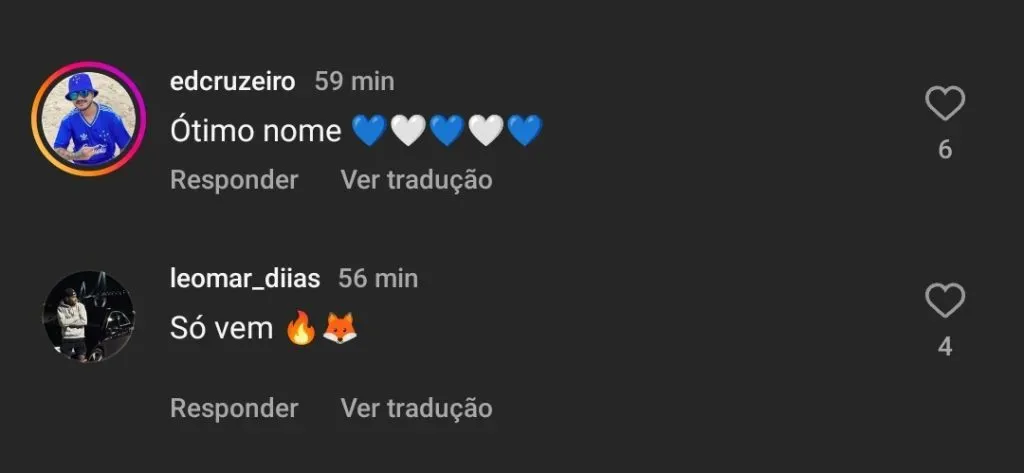Show translation of the "Só vem" comment
The height and width of the screenshot is (473, 1024).
417,408
